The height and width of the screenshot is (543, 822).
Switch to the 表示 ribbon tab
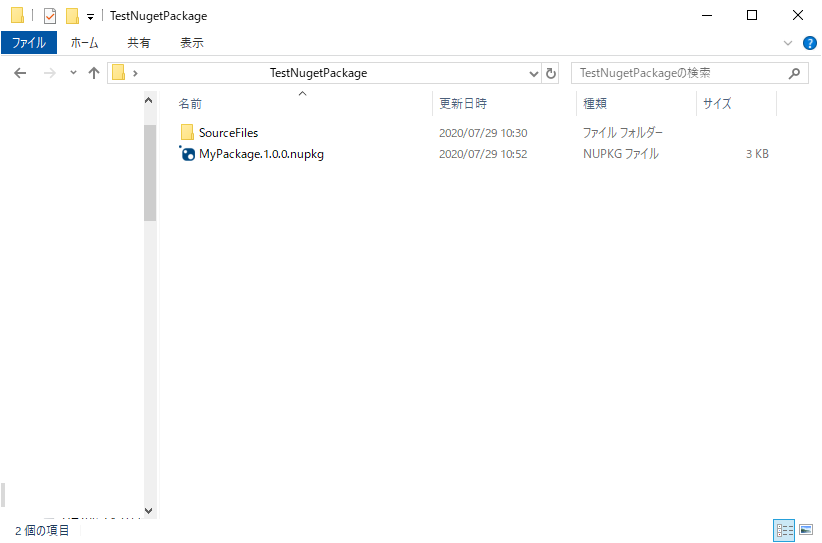(x=191, y=42)
